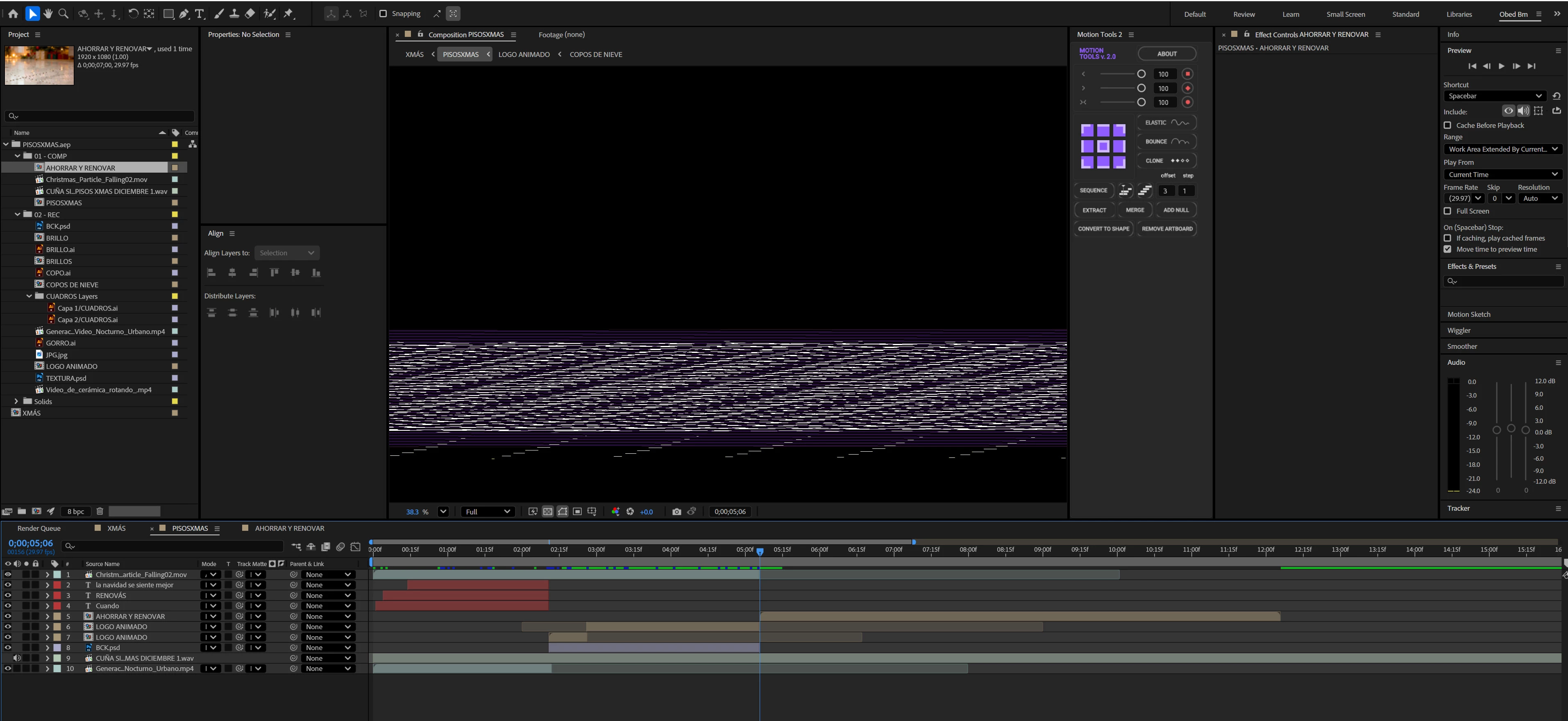
Task: Check Cache Before Playback
Action: pyautogui.click(x=1448, y=125)
